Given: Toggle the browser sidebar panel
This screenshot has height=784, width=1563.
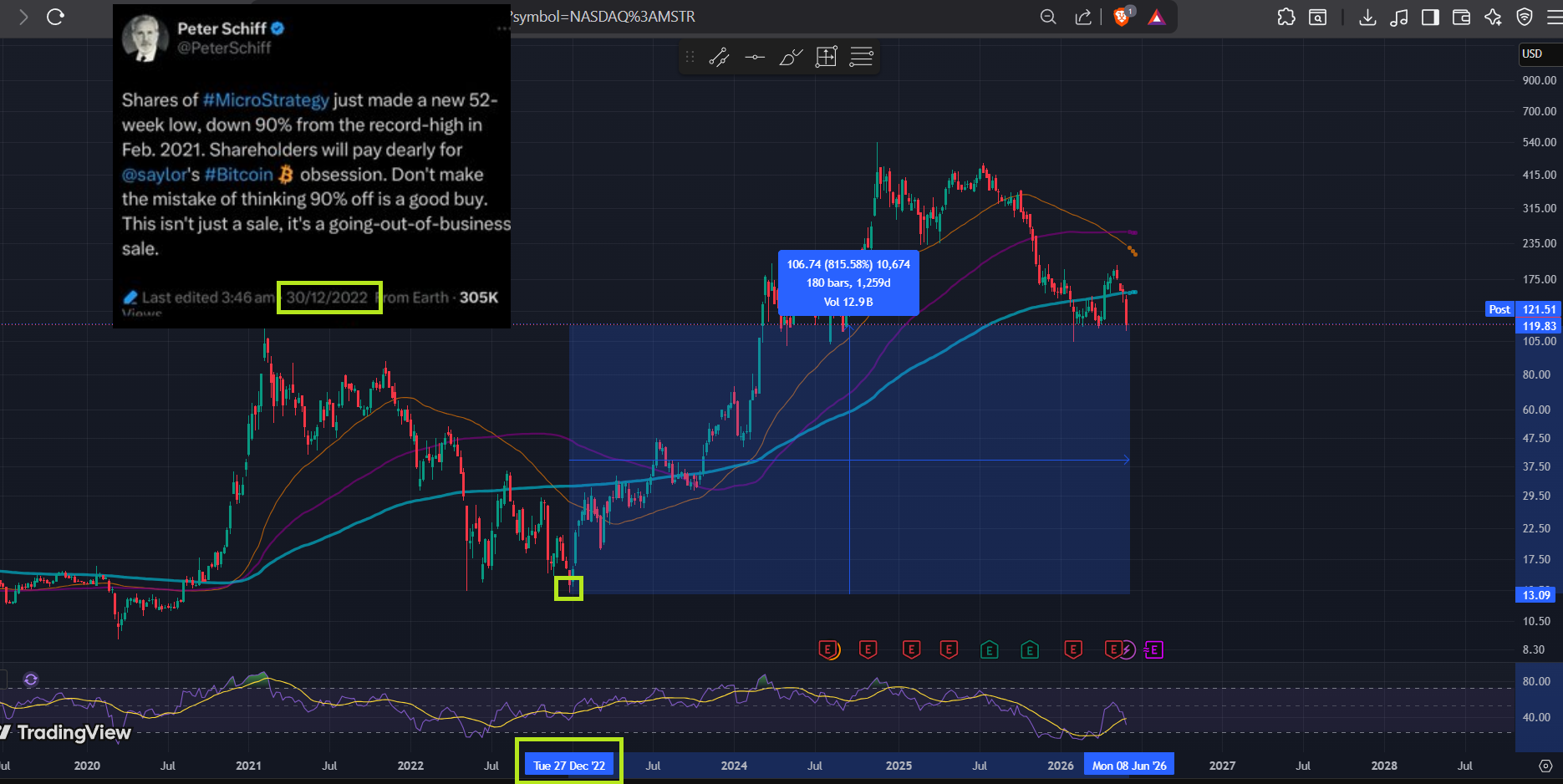Looking at the screenshot, I should (x=1430, y=17).
